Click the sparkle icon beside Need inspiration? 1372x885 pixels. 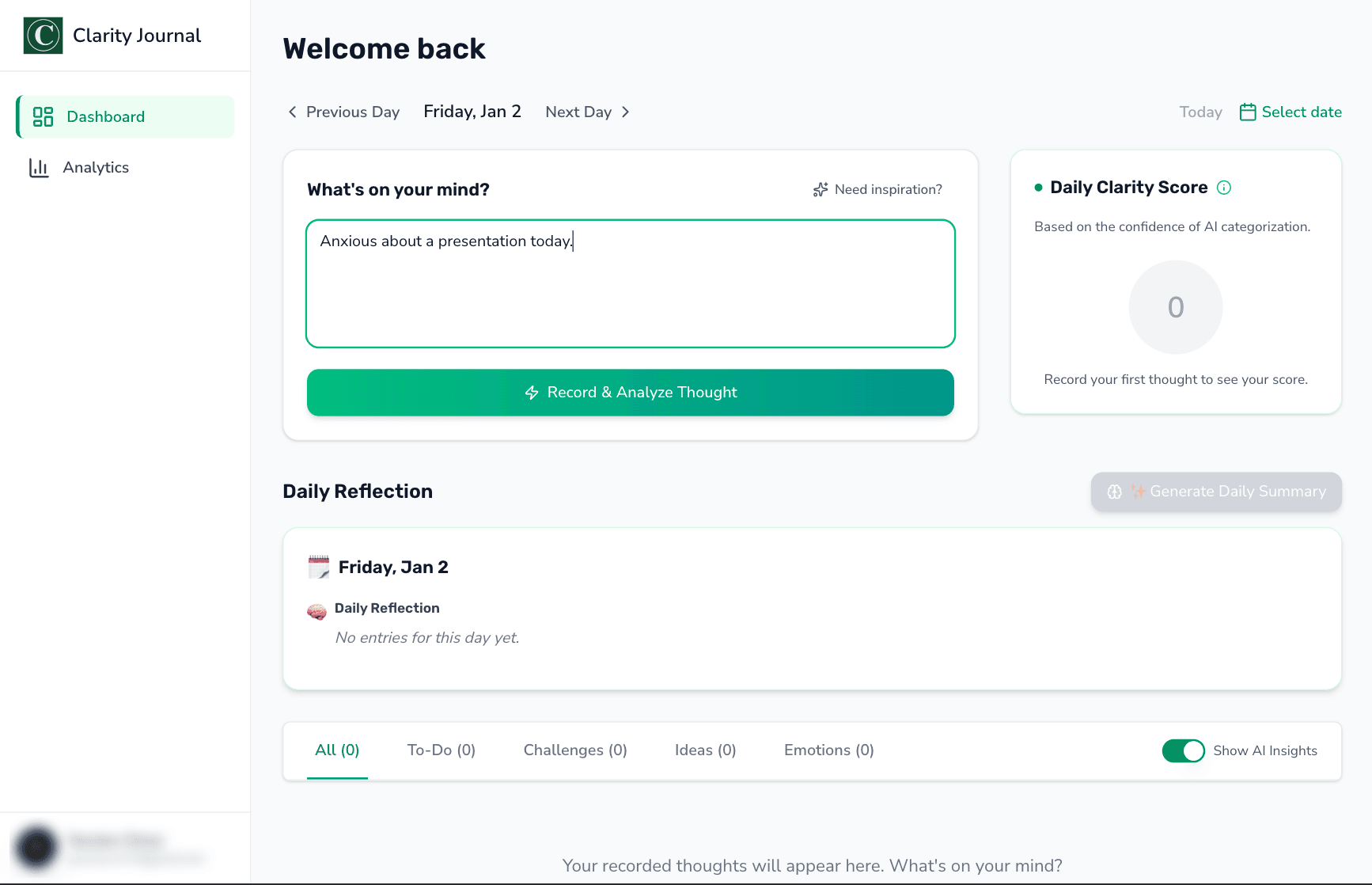coord(820,189)
